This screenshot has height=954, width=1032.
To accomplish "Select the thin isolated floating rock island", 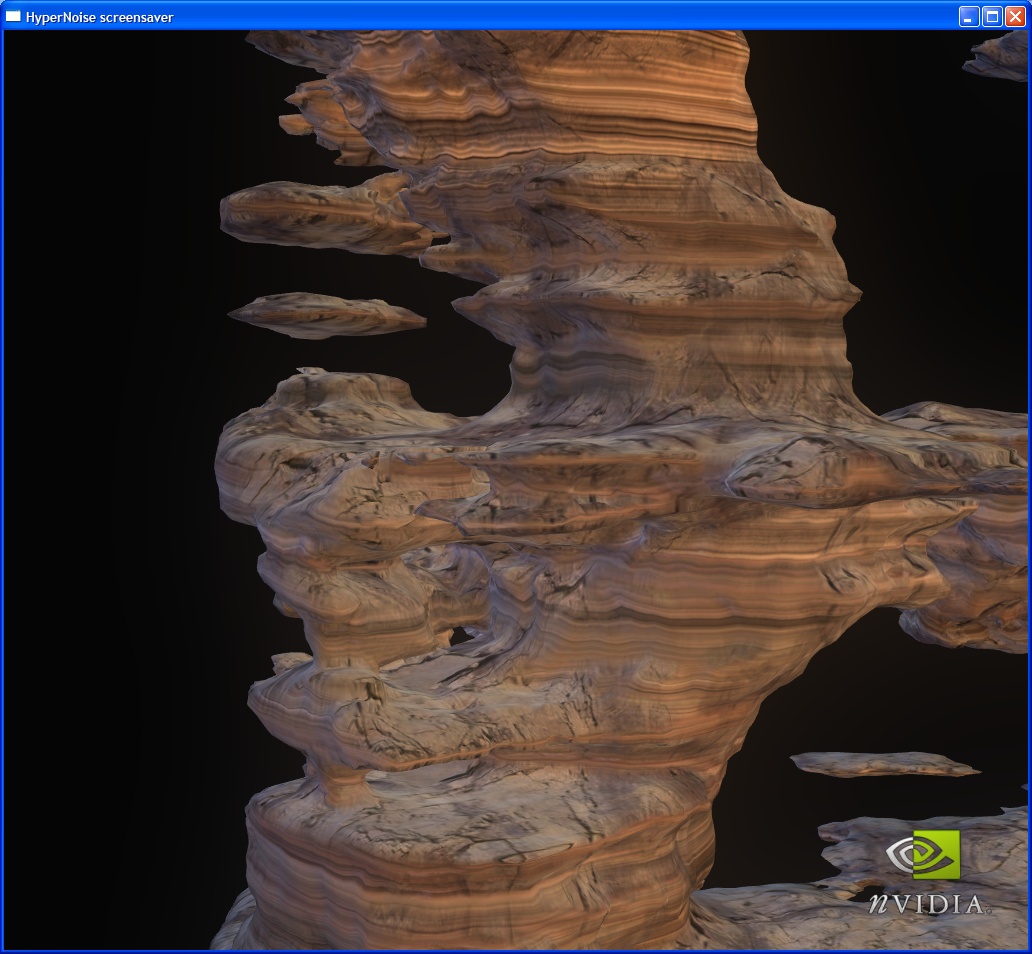I will click(x=326, y=314).
